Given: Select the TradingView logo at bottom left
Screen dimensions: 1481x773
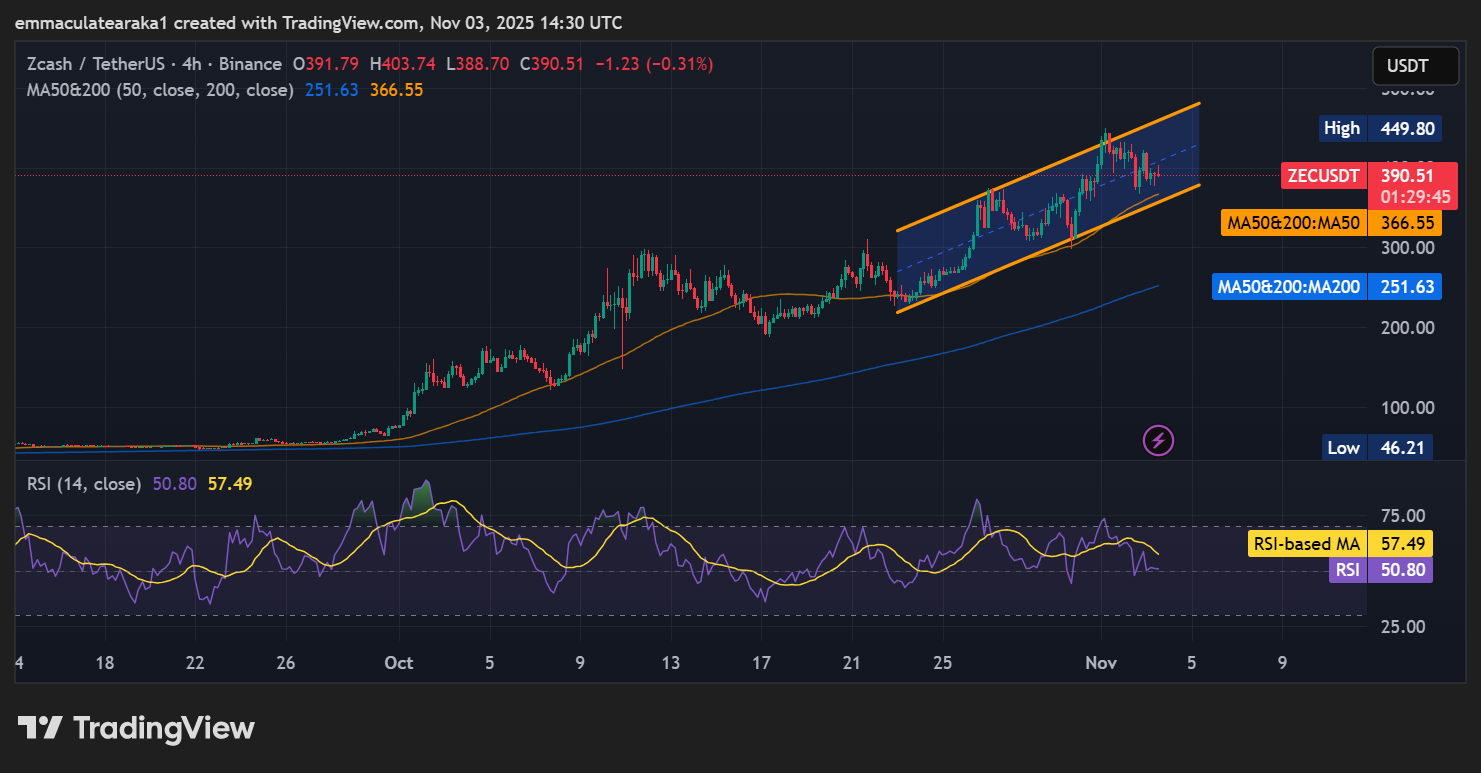Looking at the screenshot, I should (x=135, y=728).
